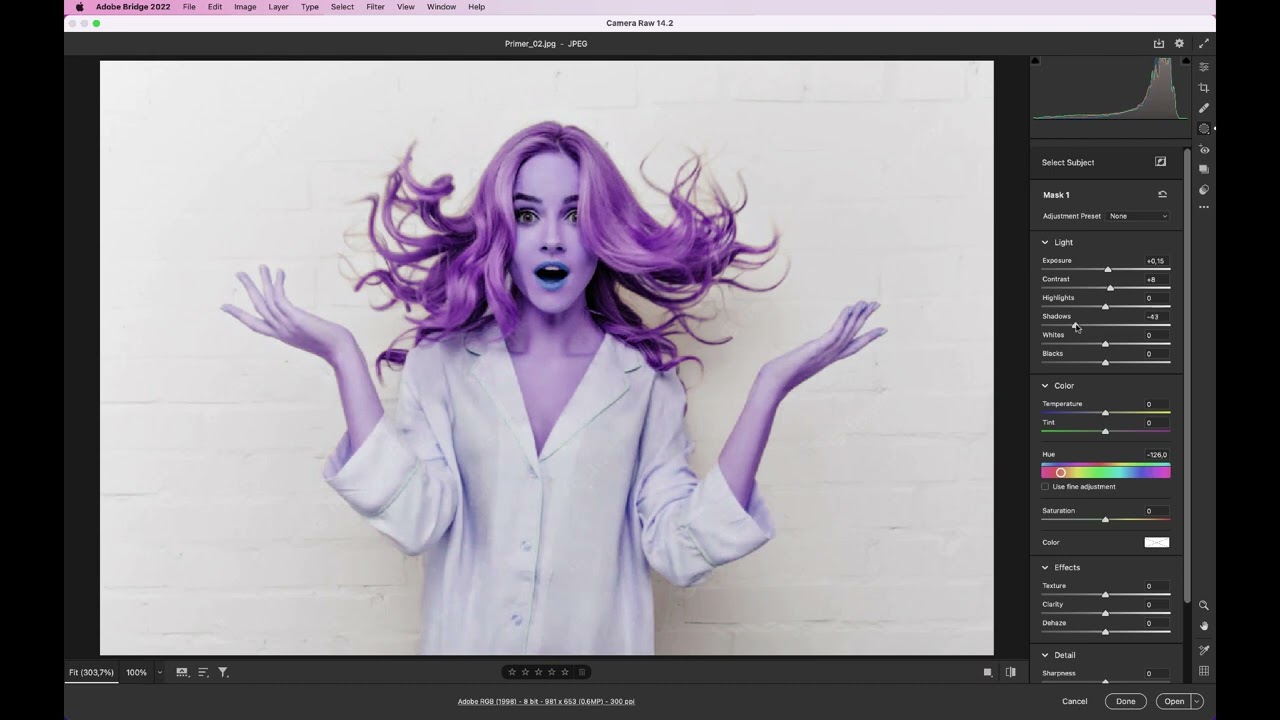Click the Hue color strip marker

pyautogui.click(x=1061, y=471)
